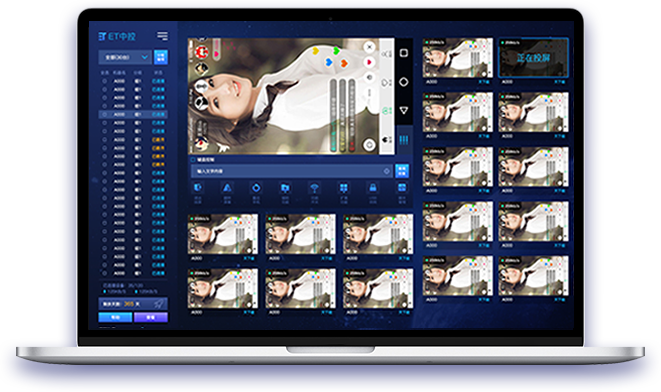Click the purple button at sidebar bottom
The image size is (661, 392).
click(x=150, y=317)
